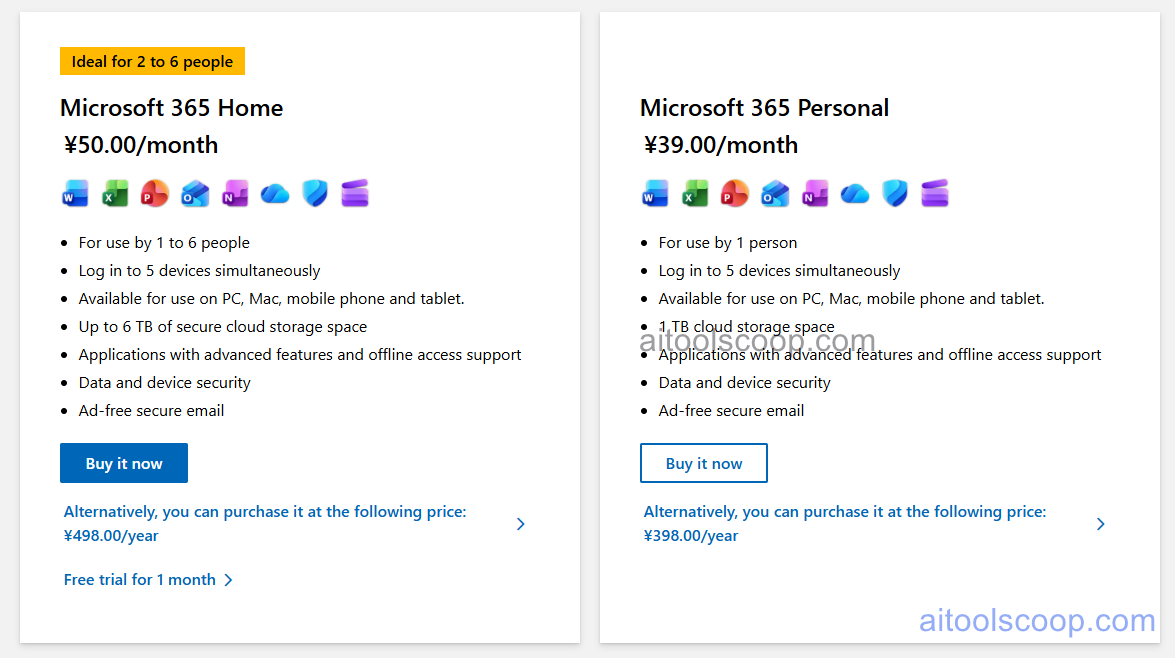The width and height of the screenshot is (1175, 658).
Task: Click the Defender shield icon in the Personal plan
Action: pyautogui.click(x=894, y=193)
